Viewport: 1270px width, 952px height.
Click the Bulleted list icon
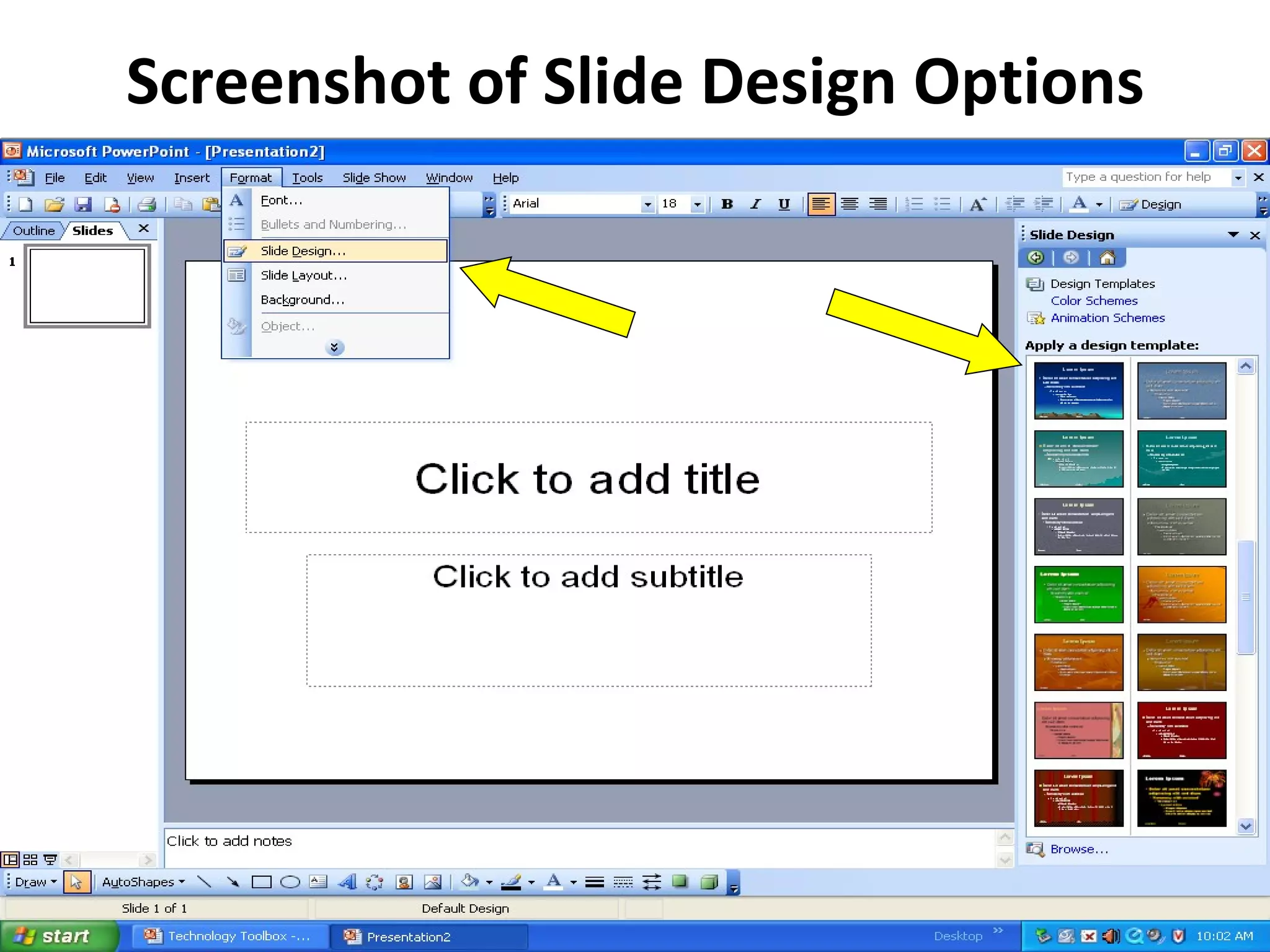coord(943,204)
